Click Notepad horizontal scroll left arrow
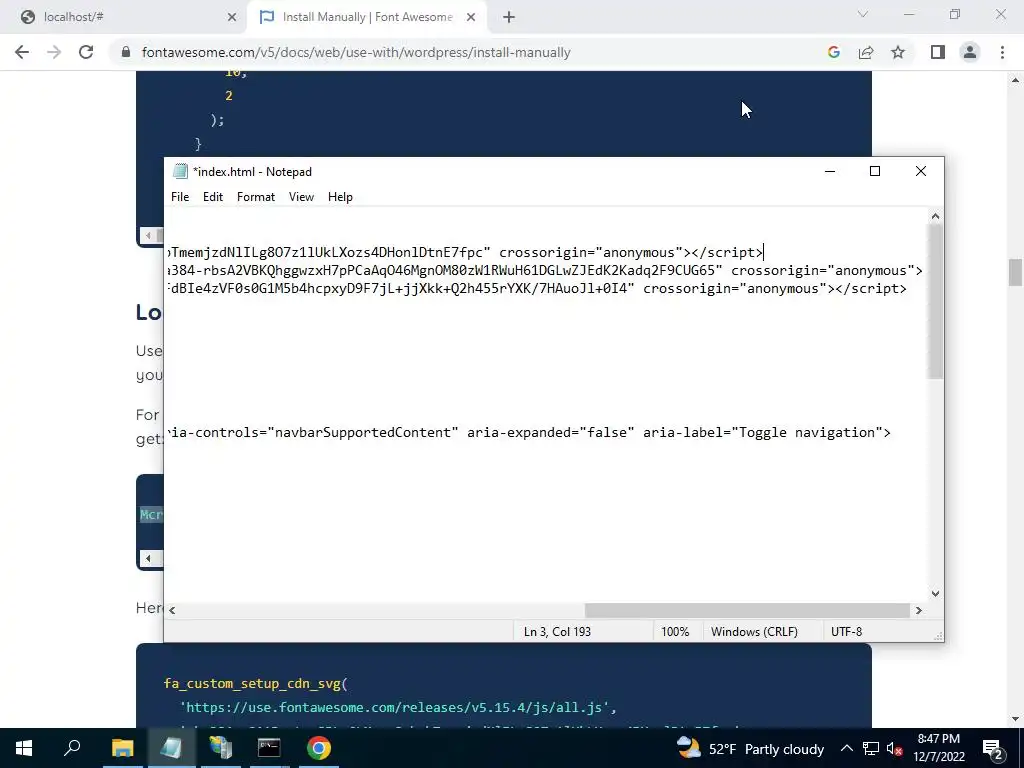 click(x=172, y=610)
